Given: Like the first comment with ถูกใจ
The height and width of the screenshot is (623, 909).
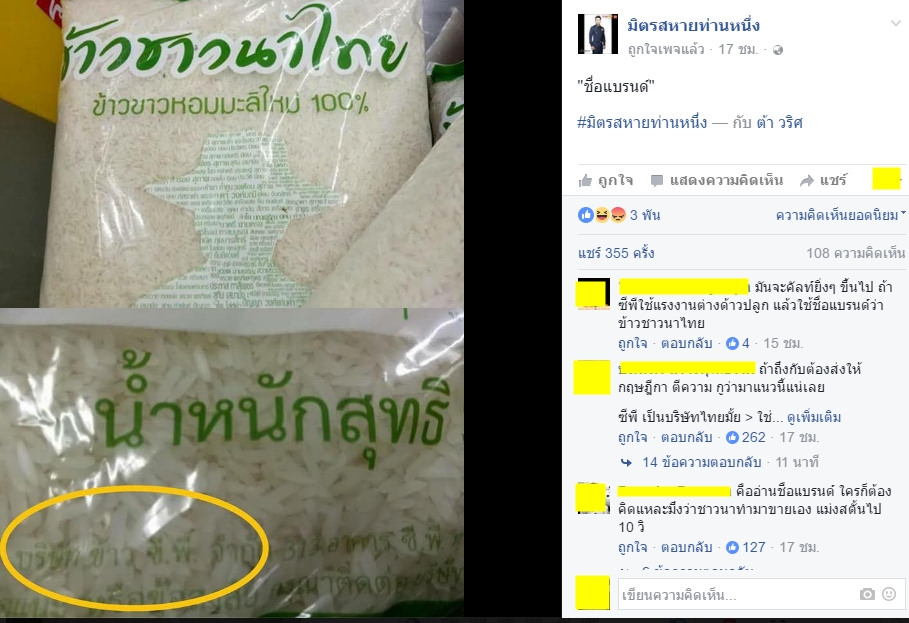Looking at the screenshot, I should tap(632, 343).
